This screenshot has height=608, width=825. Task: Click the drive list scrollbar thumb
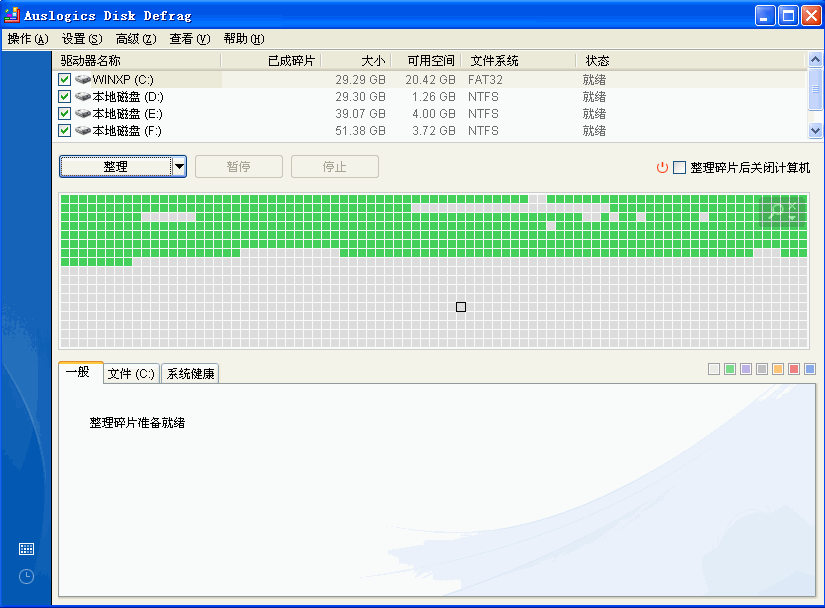click(815, 89)
